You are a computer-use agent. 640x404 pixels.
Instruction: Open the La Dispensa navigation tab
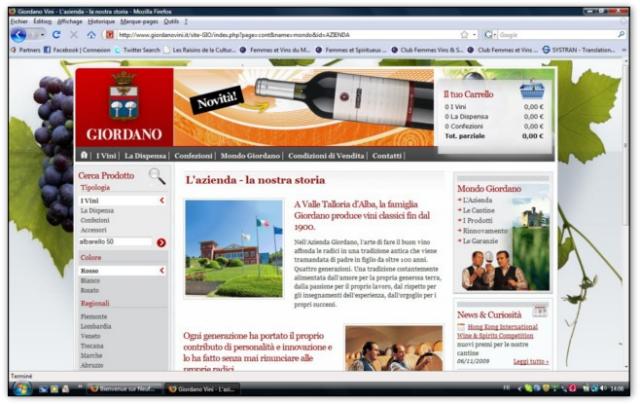pos(145,155)
